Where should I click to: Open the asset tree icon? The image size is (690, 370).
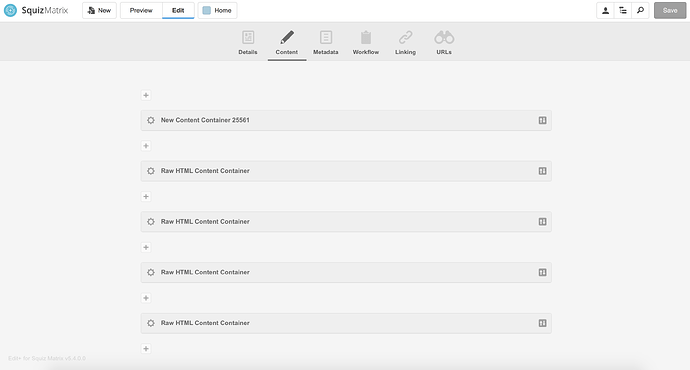point(623,11)
